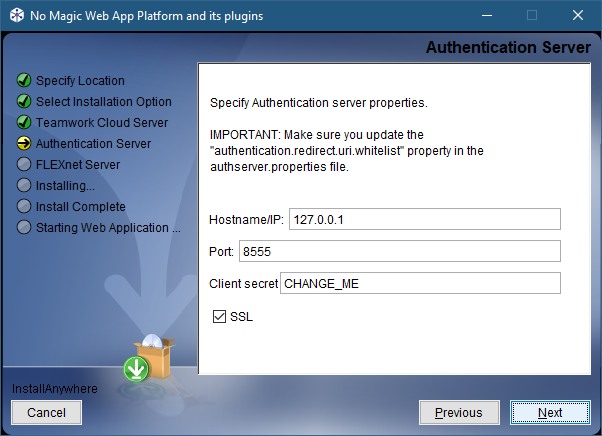Cancel the installation
This screenshot has height=436, width=602.
[46, 413]
